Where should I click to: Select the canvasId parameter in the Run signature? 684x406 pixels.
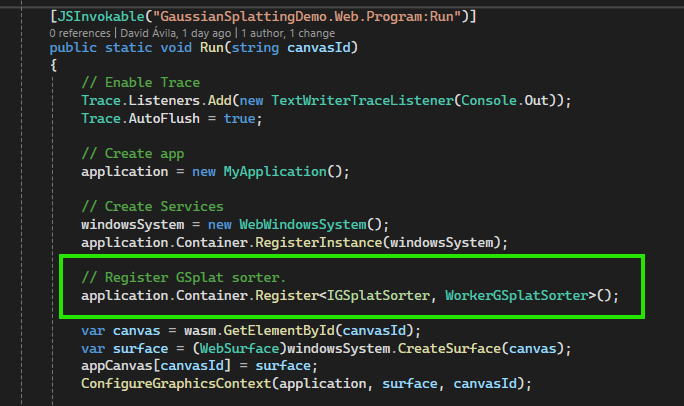click(322, 47)
